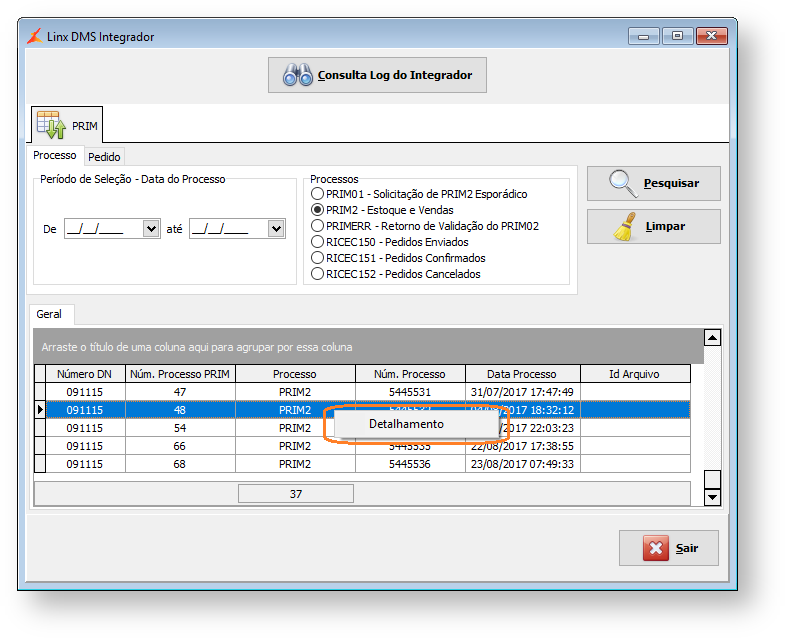Screen dimensions: 786x639
Task: Click PRIM process number 66 cell
Action: click(180, 446)
